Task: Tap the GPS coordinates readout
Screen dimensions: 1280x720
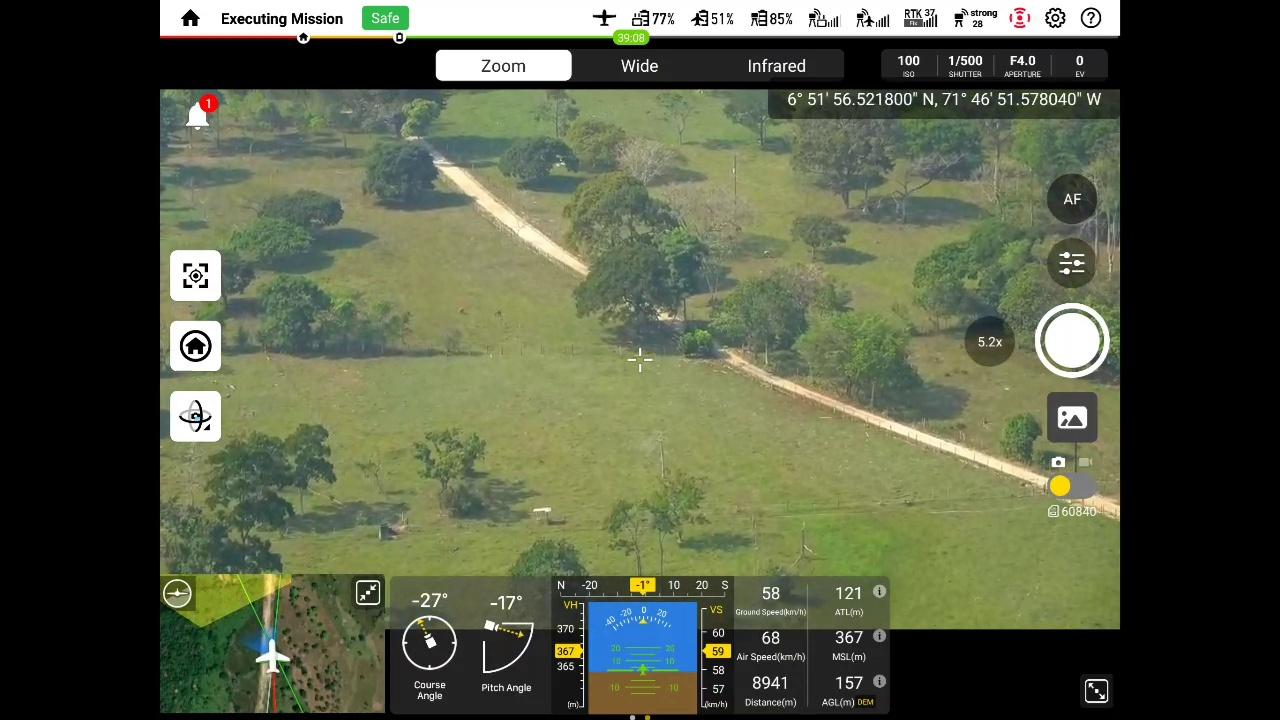Action: [x=943, y=100]
